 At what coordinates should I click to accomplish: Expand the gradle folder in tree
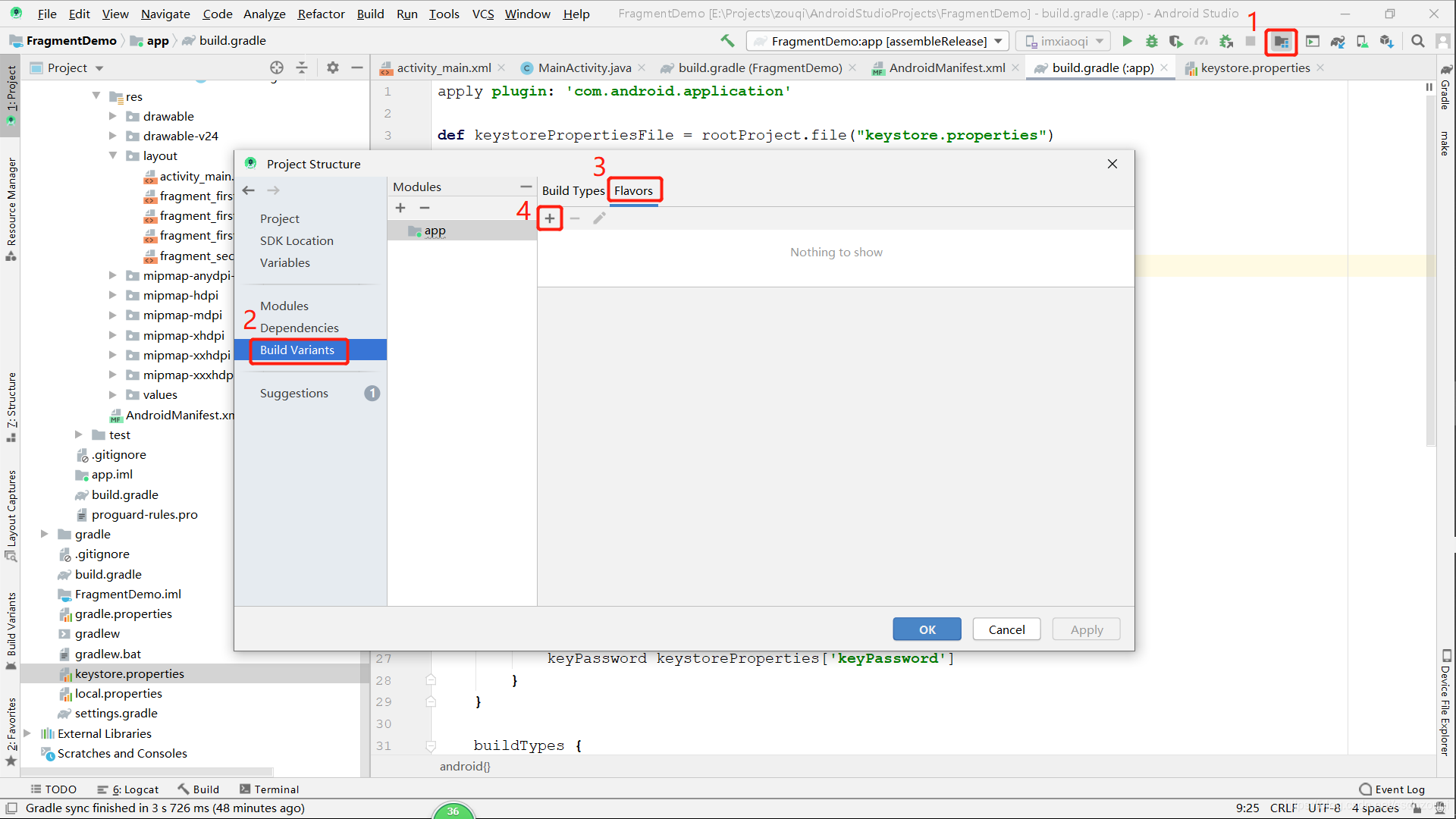(x=45, y=534)
